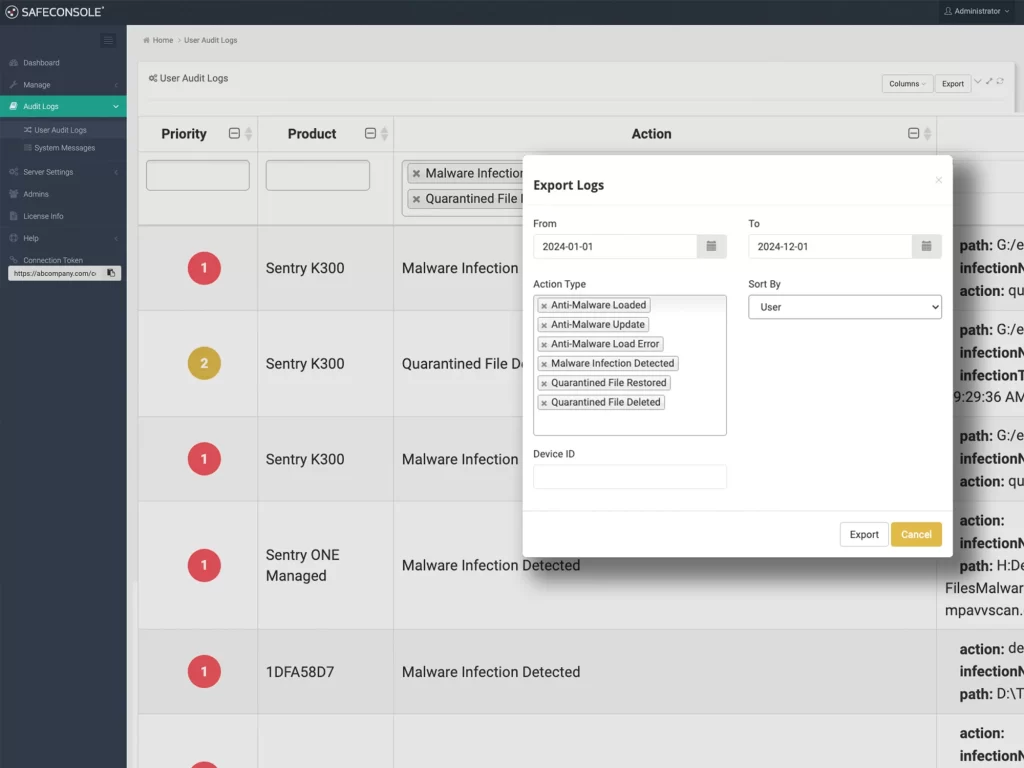Close the Export Logs dialog with X

tap(938, 181)
